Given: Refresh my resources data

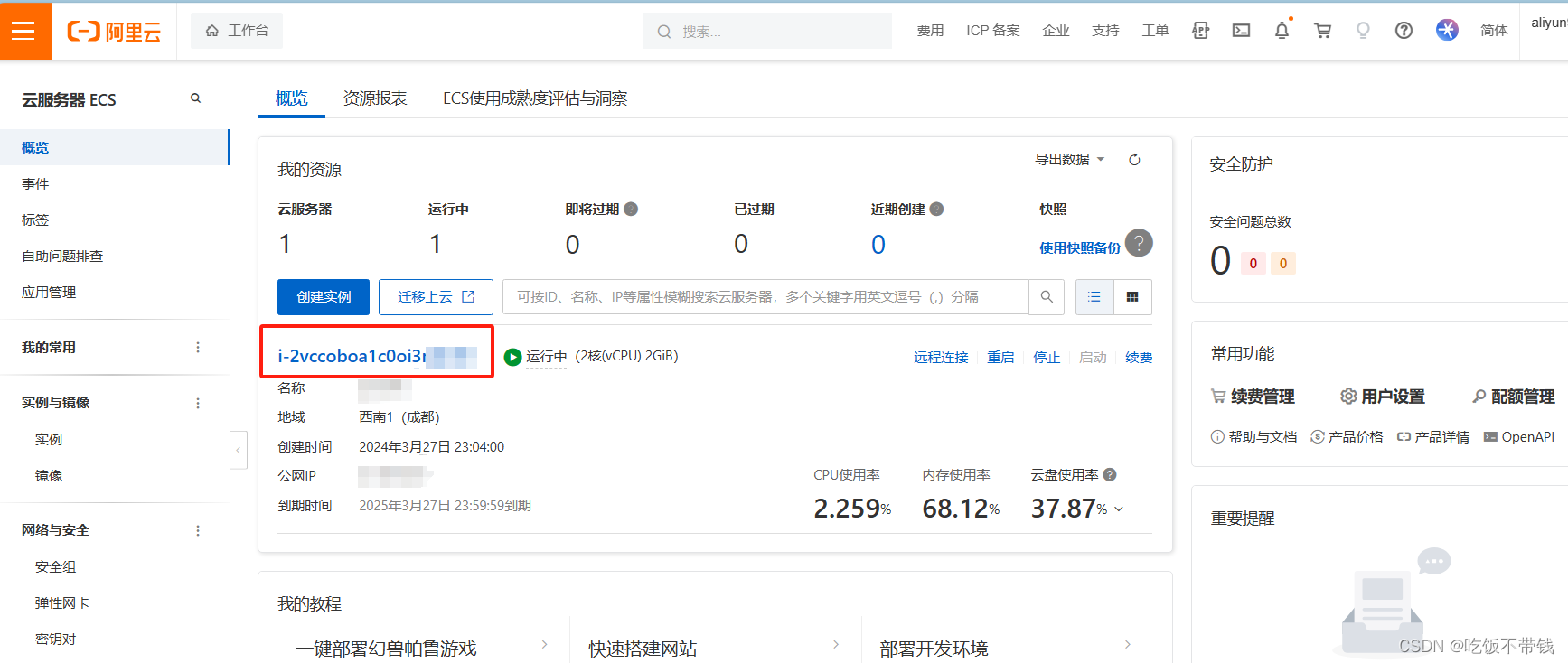Looking at the screenshot, I should [x=1134, y=160].
